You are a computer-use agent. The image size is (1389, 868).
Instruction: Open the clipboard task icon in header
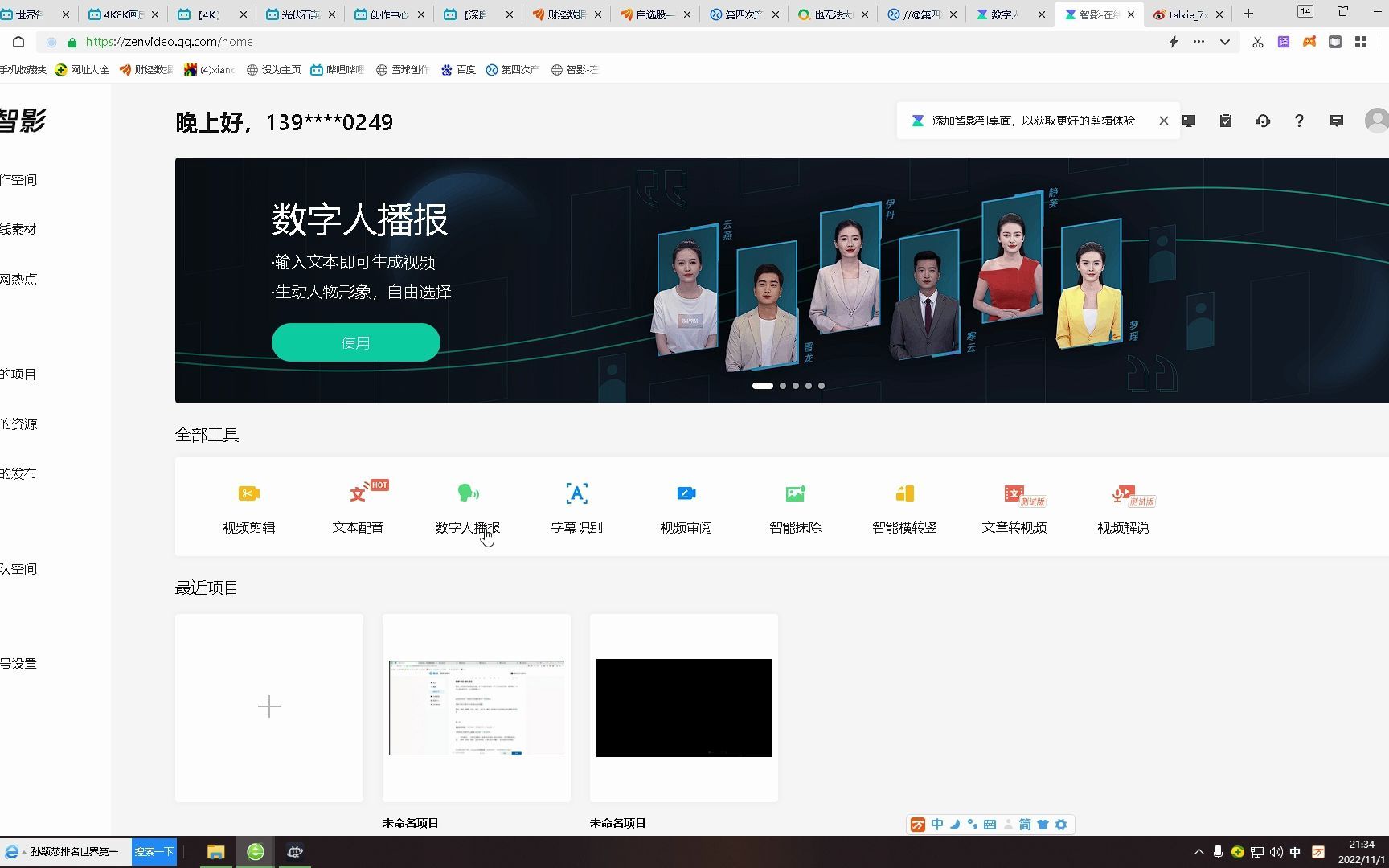pyautogui.click(x=1226, y=121)
